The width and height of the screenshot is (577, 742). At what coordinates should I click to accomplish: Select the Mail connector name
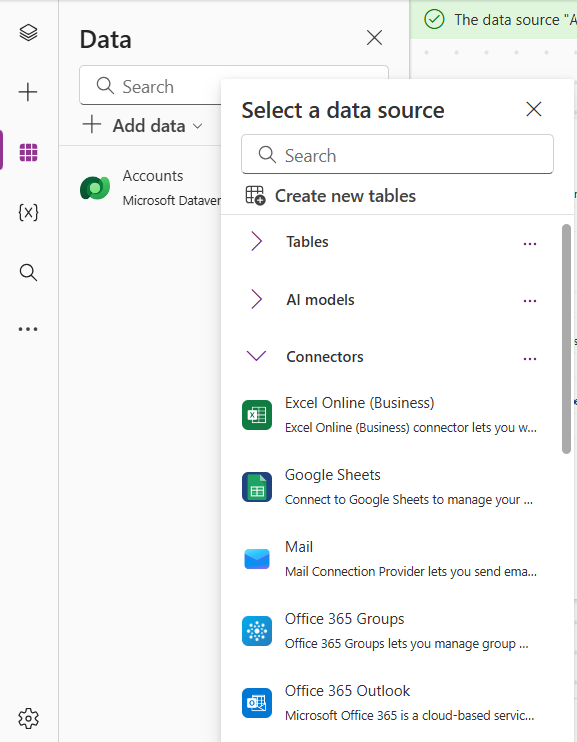299,547
